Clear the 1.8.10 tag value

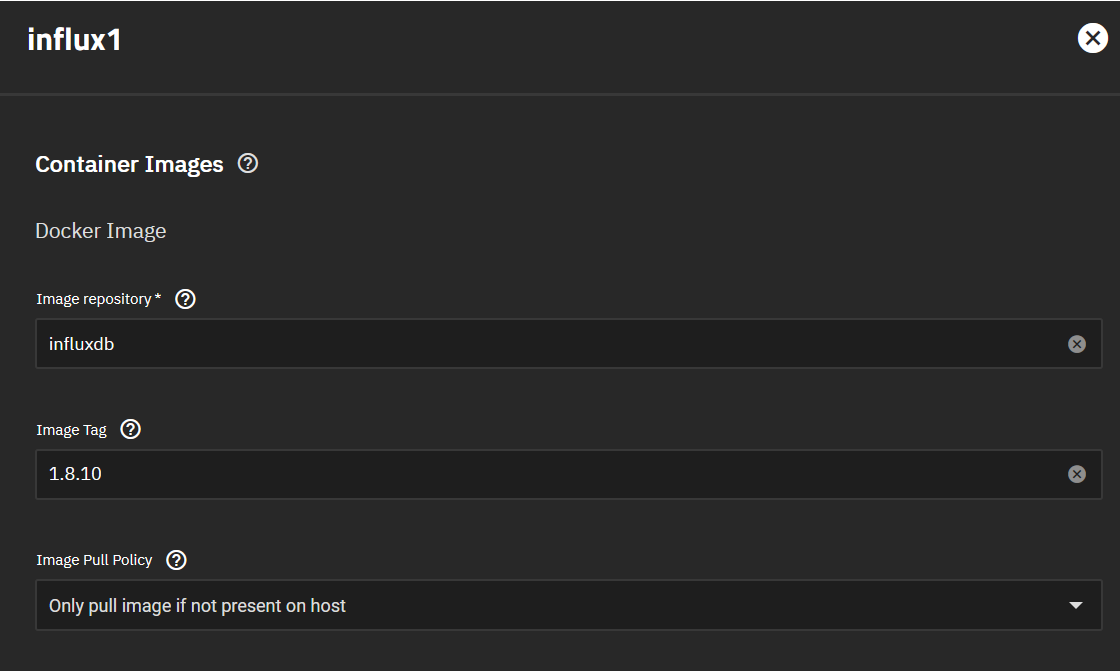pos(1076,474)
